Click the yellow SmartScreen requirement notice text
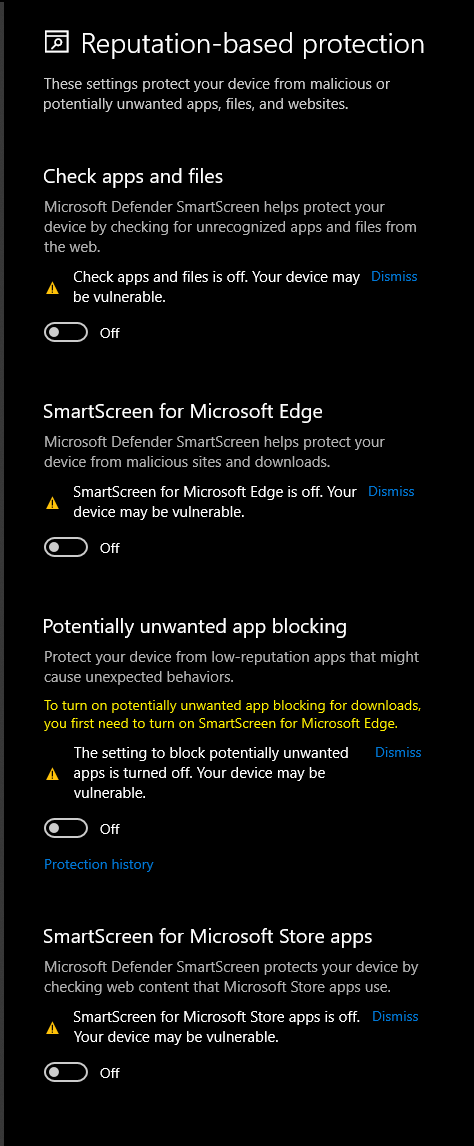 pos(233,715)
